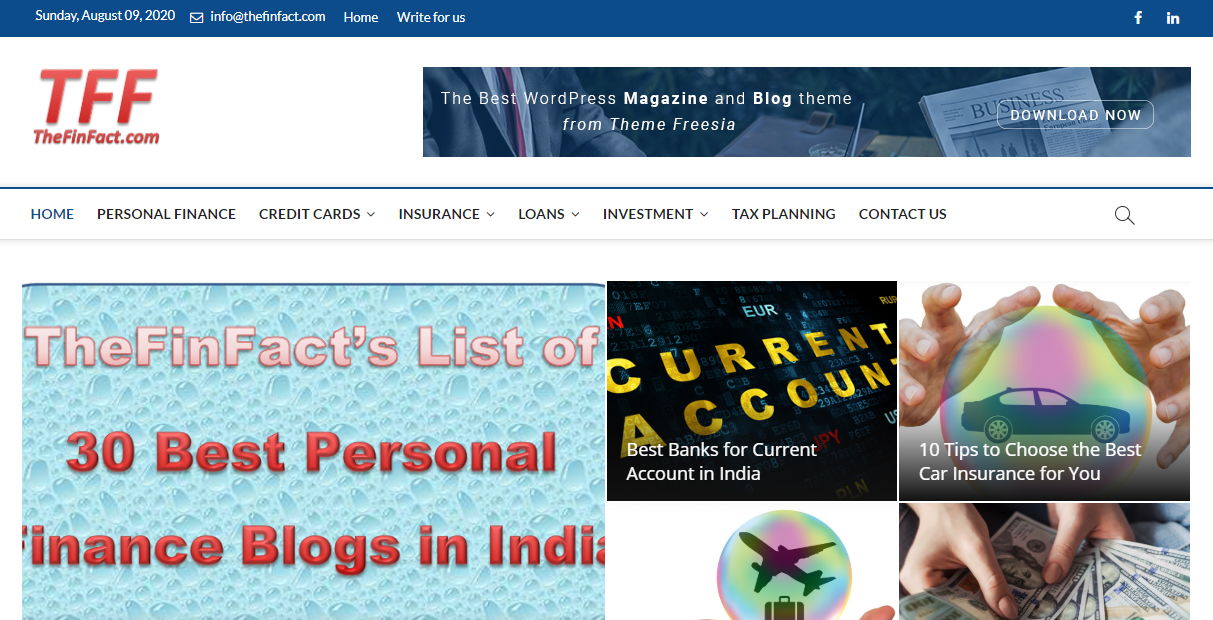Expand the Investment menu chevron
Image resolution: width=1213 pixels, height=620 pixels.
point(704,215)
